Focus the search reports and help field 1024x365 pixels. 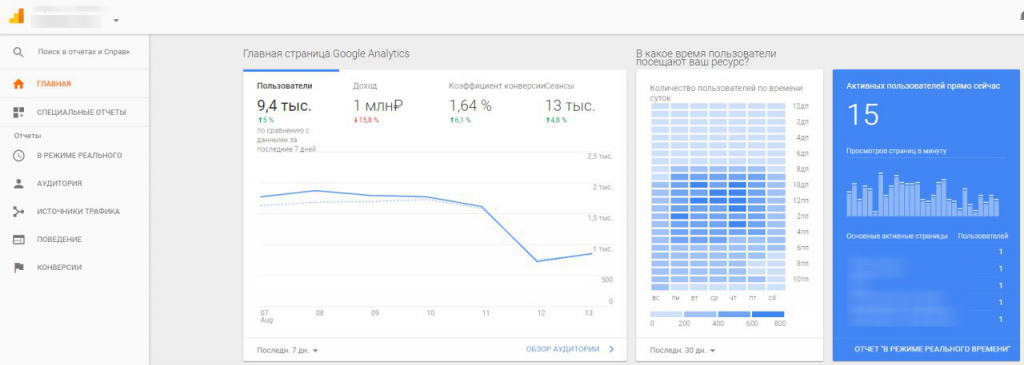tap(84, 52)
